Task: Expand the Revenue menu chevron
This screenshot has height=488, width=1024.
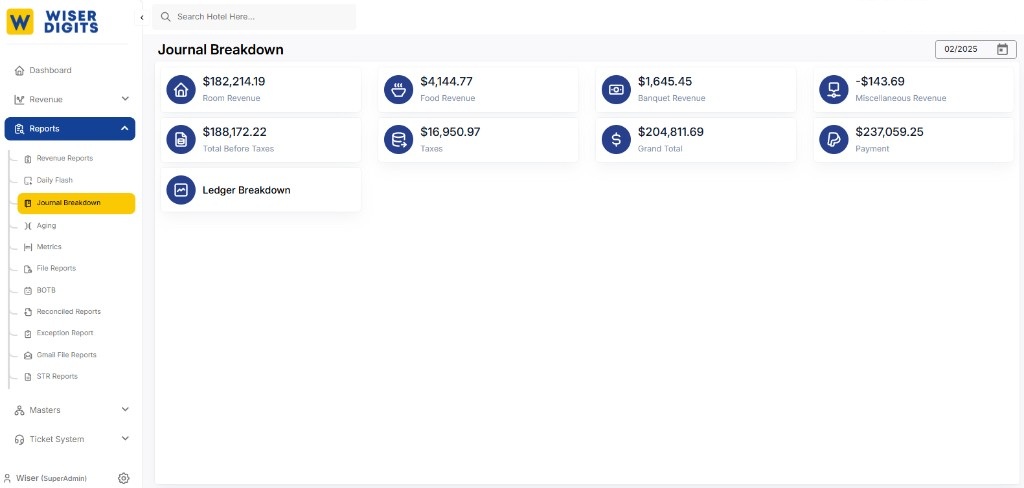Action: (x=125, y=99)
